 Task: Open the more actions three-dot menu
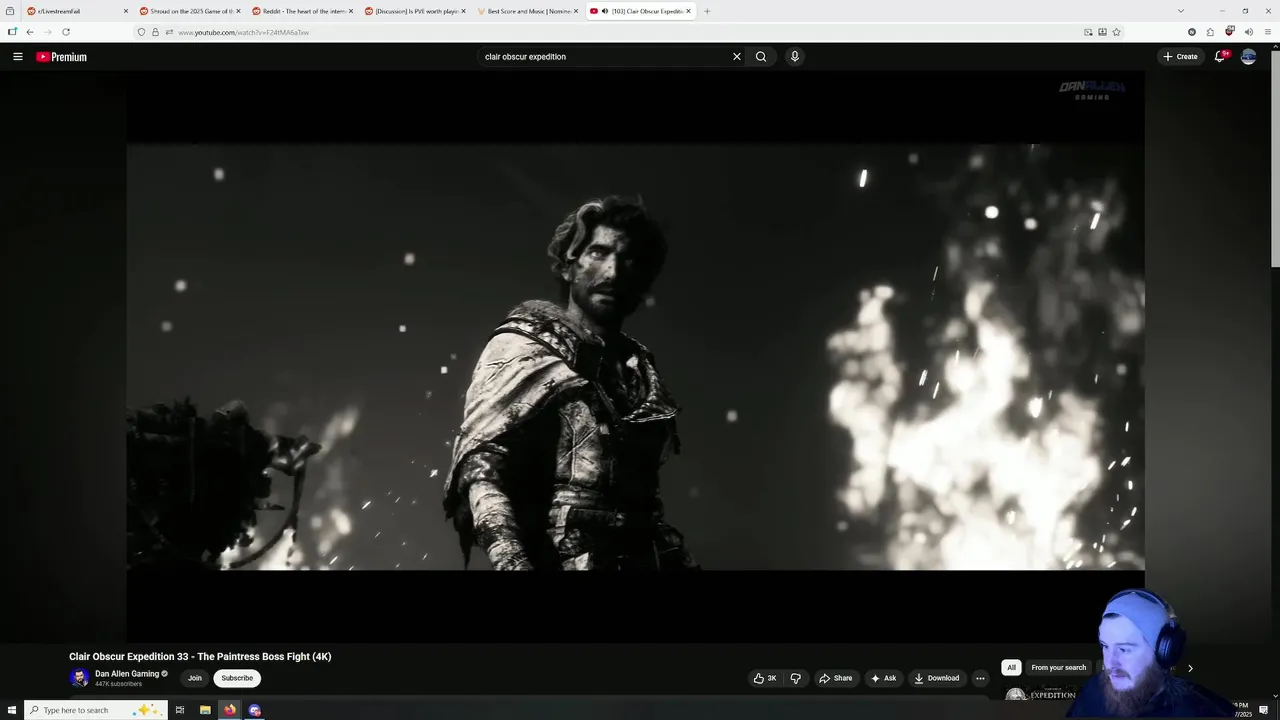point(980,678)
